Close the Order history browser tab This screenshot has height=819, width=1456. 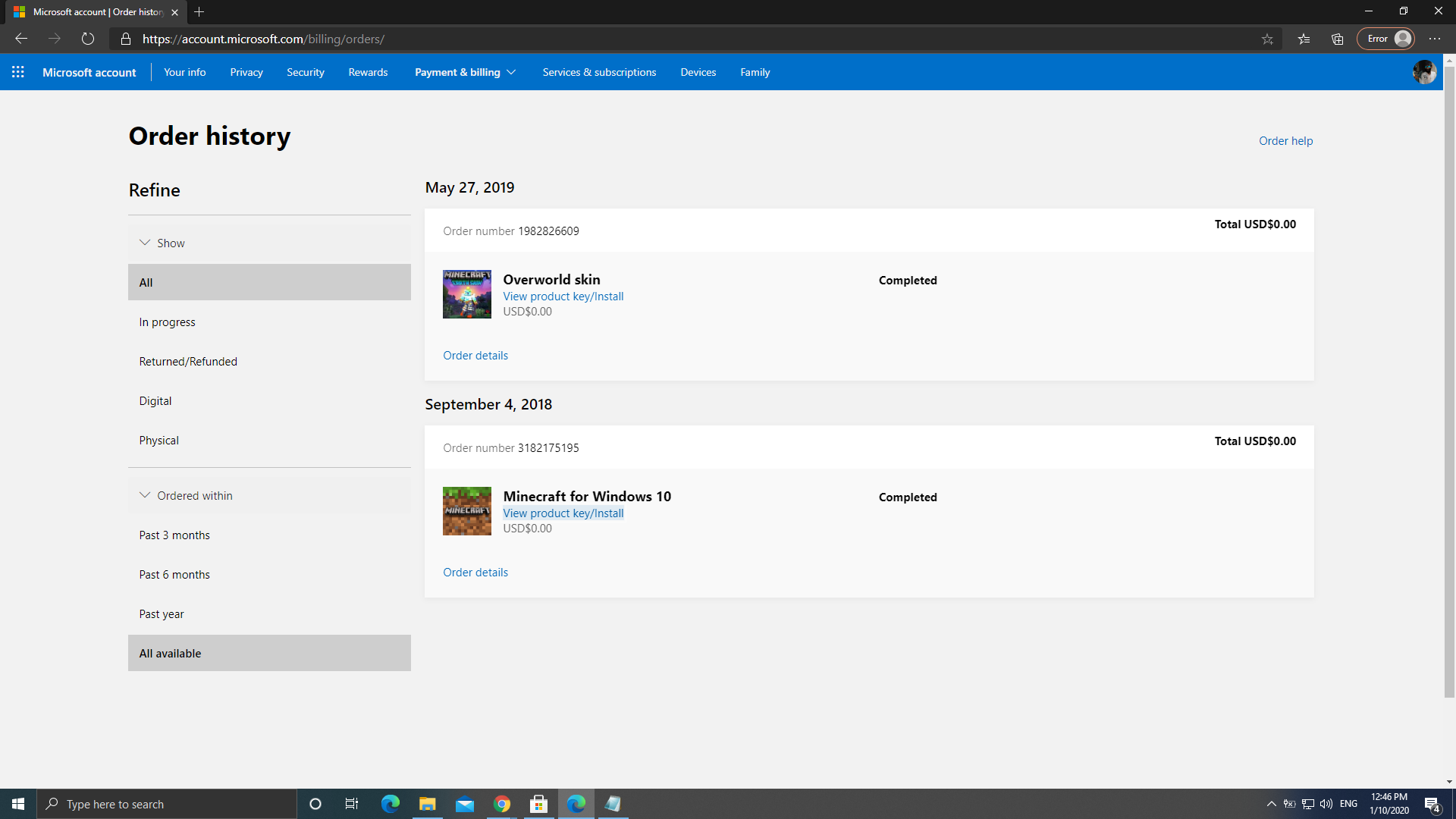point(174,12)
